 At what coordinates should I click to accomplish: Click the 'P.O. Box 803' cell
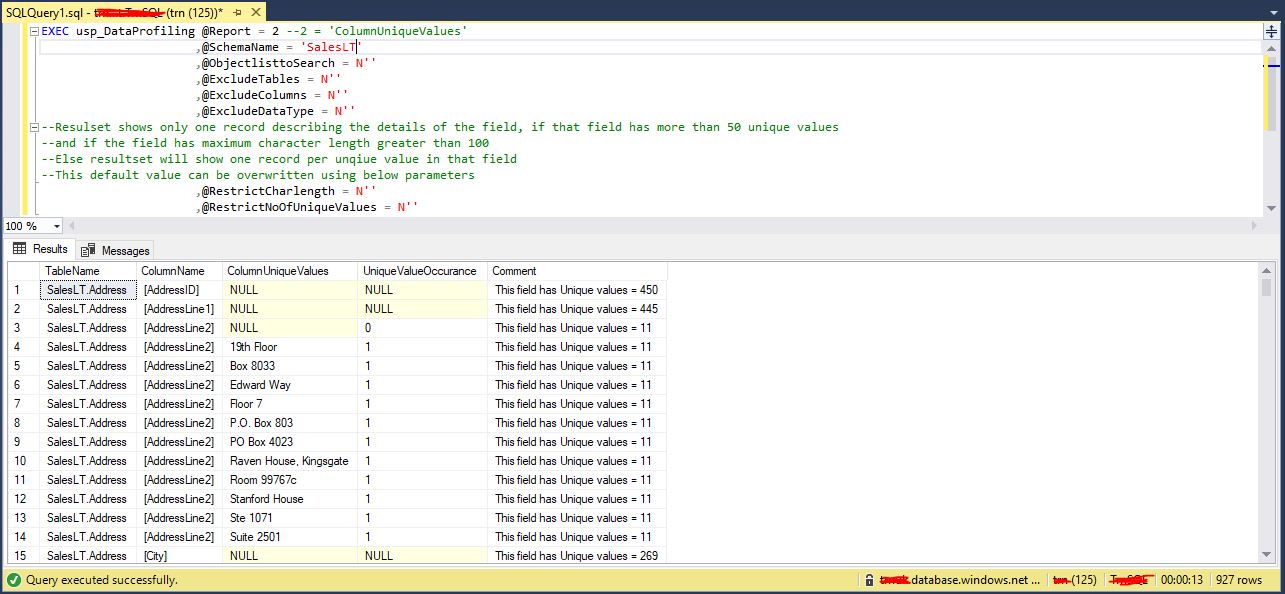pos(290,423)
